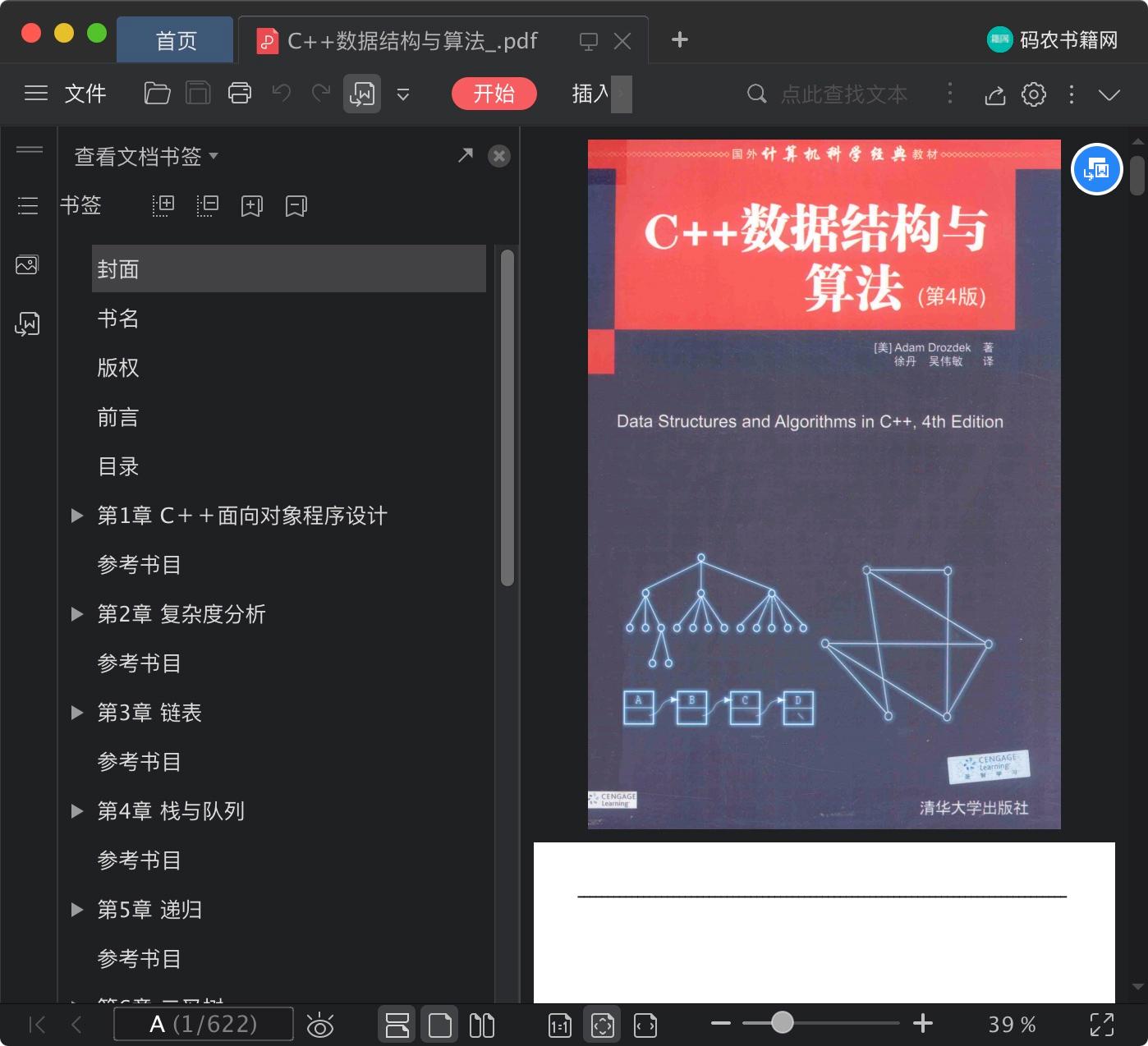This screenshot has height=1046, width=1148.
Task: Select the 开始 ribbon tab
Action: coord(494,94)
